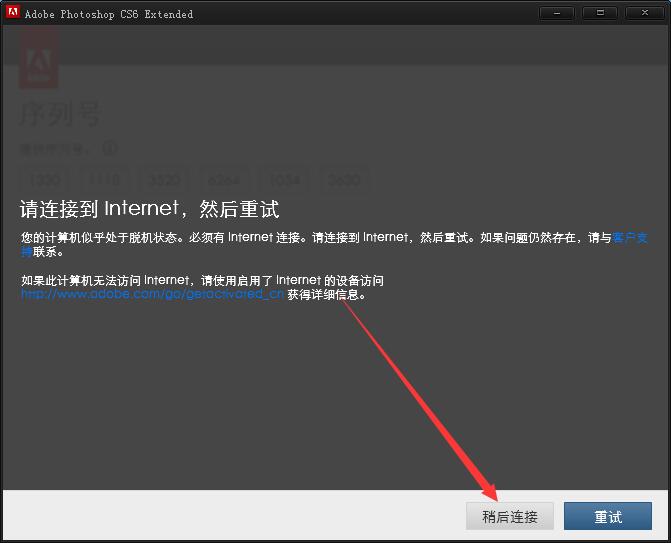The image size is (671, 543).
Task: Click the 稍后连接 (Connect Later) button
Action: click(510, 516)
